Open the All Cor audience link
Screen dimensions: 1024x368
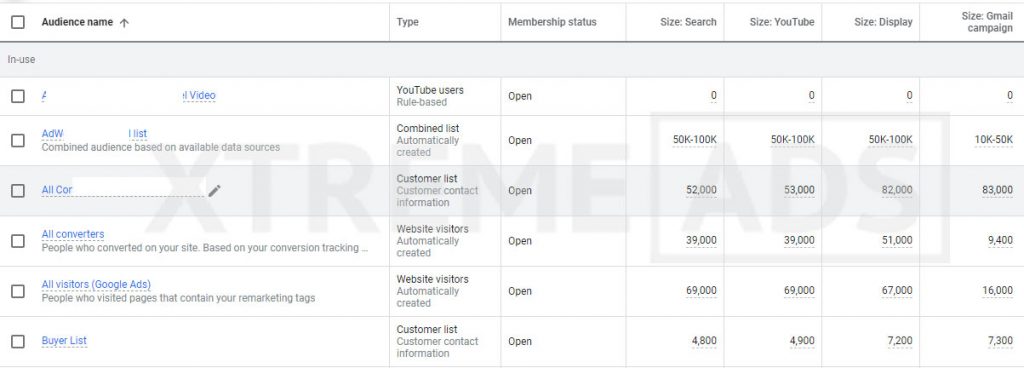[57, 190]
